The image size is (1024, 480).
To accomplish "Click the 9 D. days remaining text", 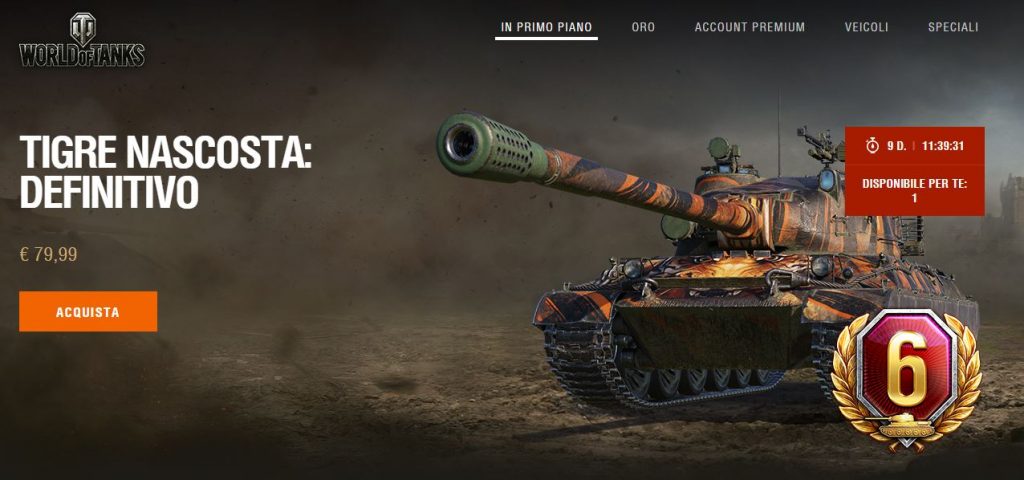I will tap(896, 146).
